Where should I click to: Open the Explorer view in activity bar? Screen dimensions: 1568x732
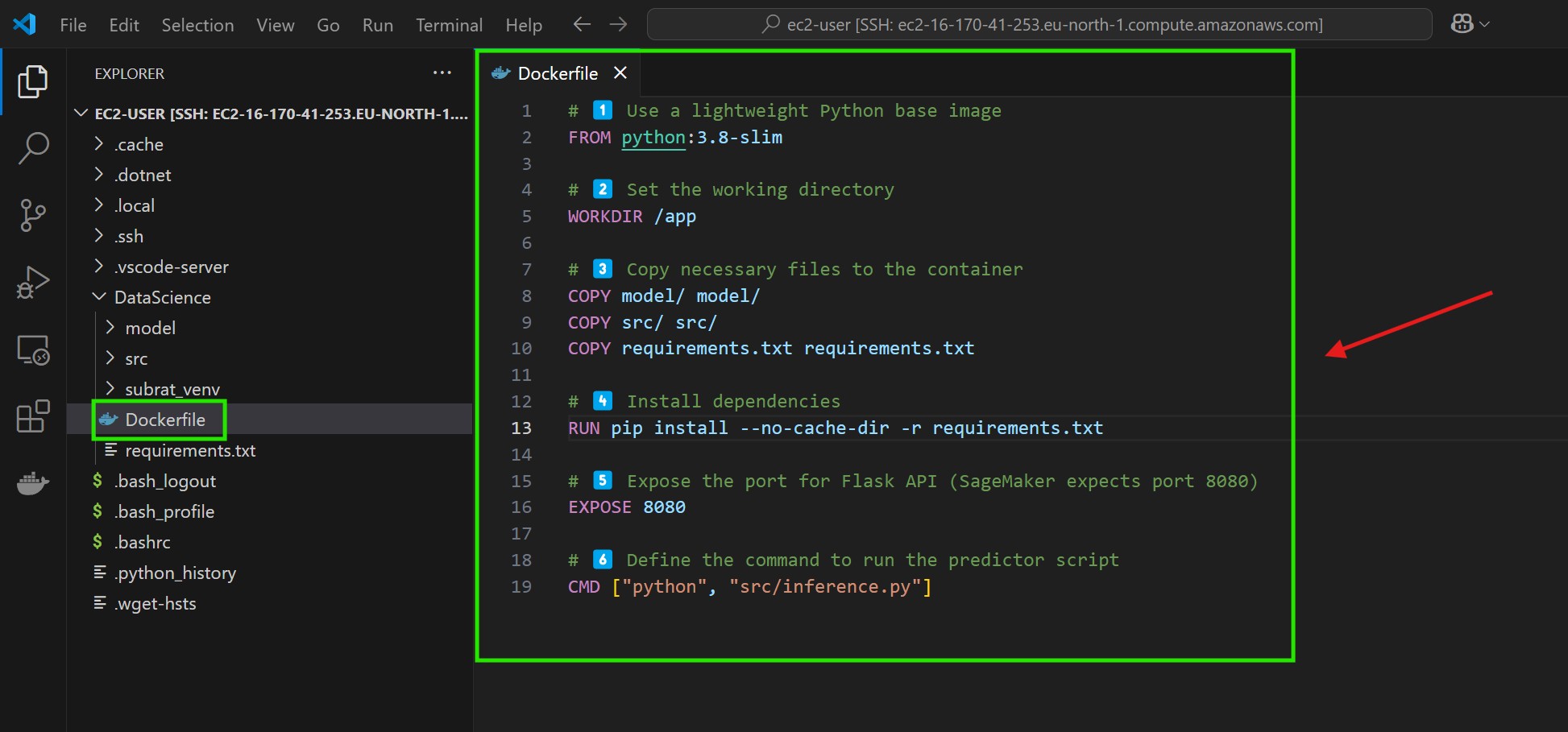pos(33,81)
